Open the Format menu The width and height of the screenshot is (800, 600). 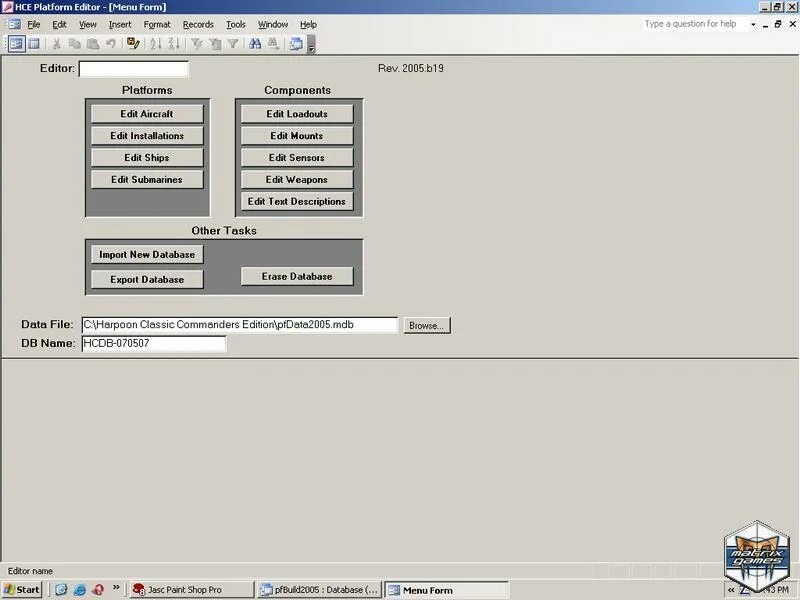(x=157, y=24)
